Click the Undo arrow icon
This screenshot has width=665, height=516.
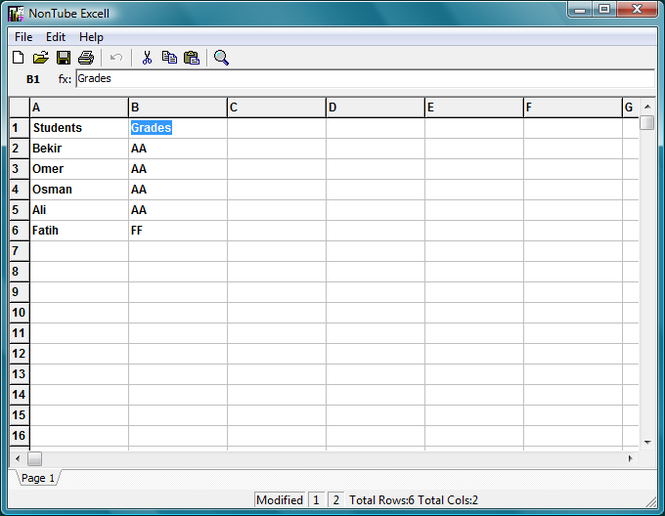(116, 58)
